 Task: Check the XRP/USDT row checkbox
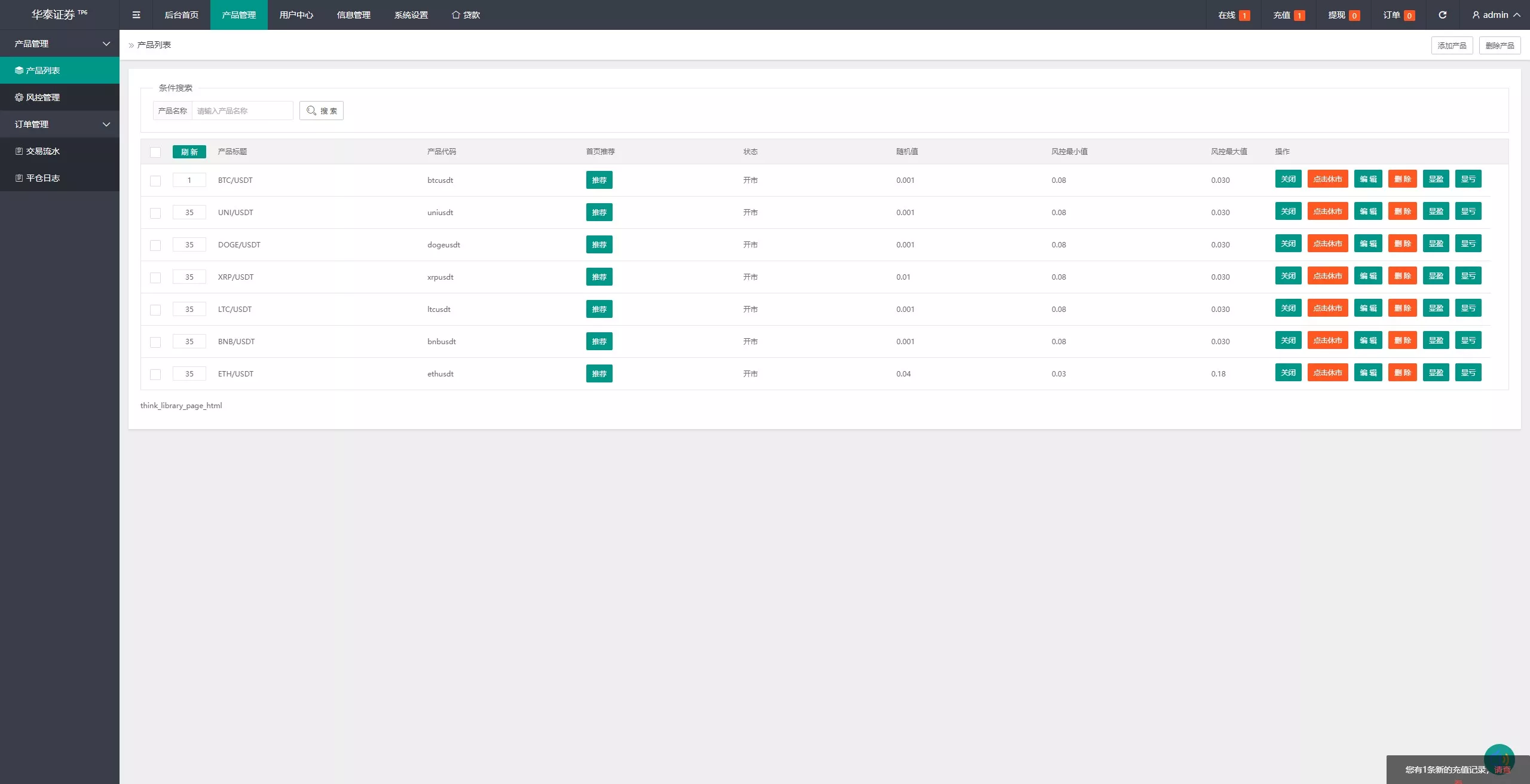coord(155,277)
